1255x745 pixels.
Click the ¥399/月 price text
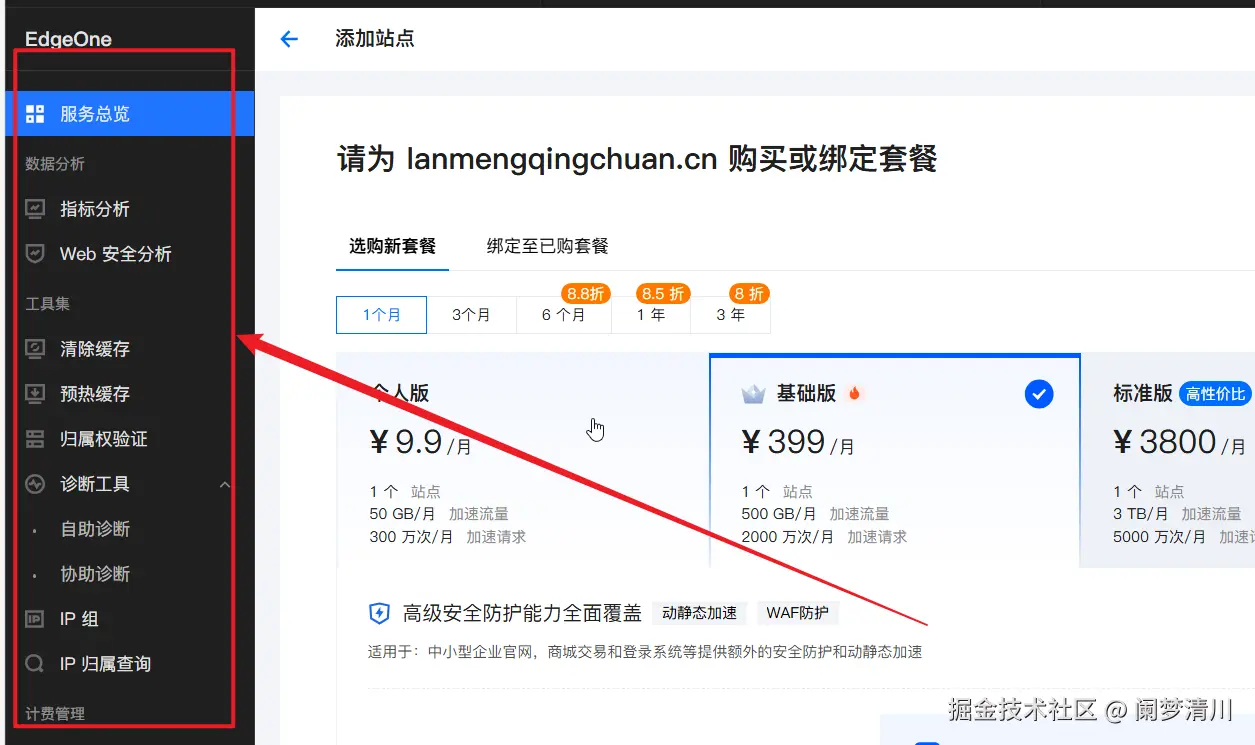tap(798, 442)
